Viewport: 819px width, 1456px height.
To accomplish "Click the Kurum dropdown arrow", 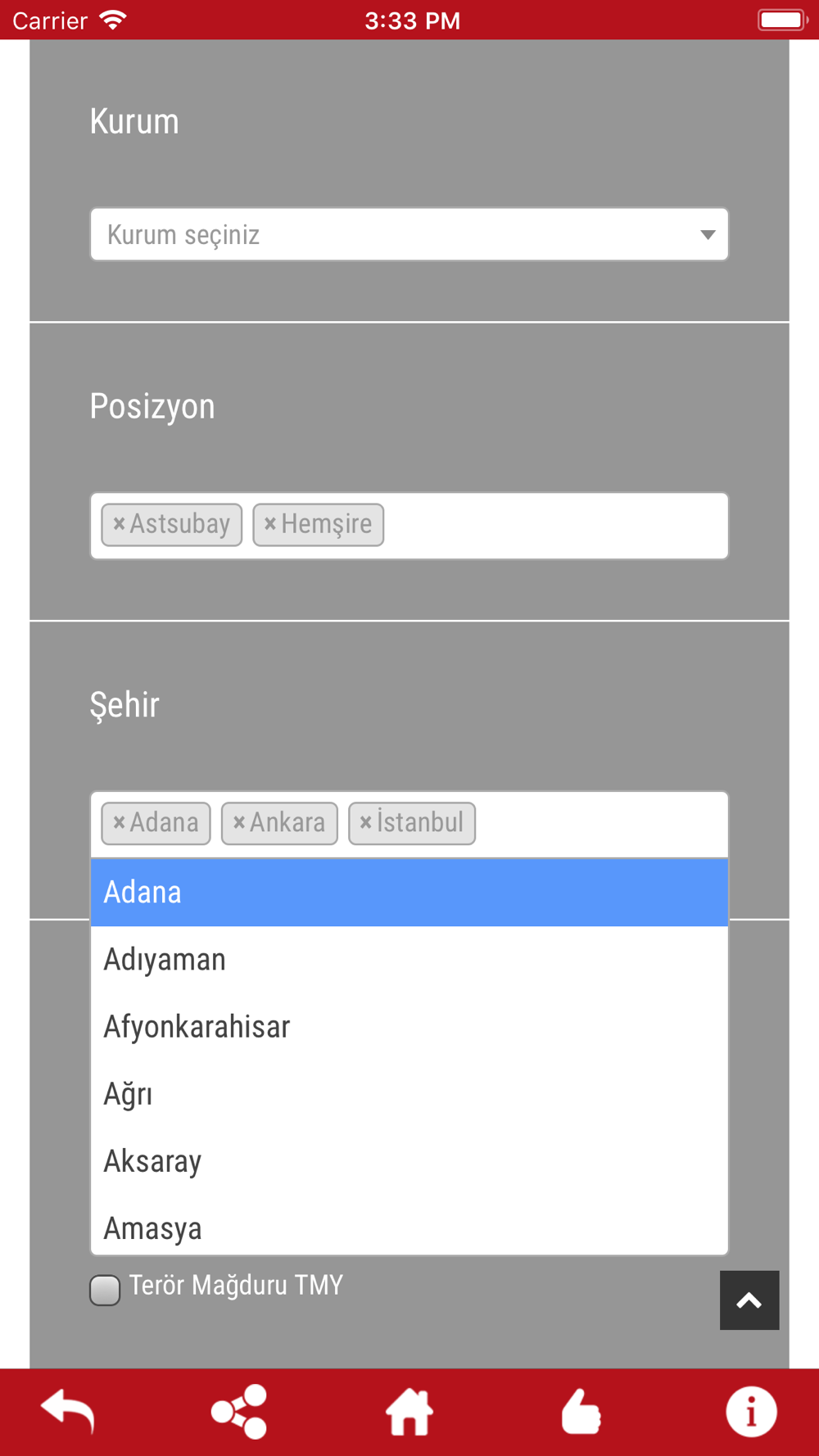I will click(x=708, y=235).
